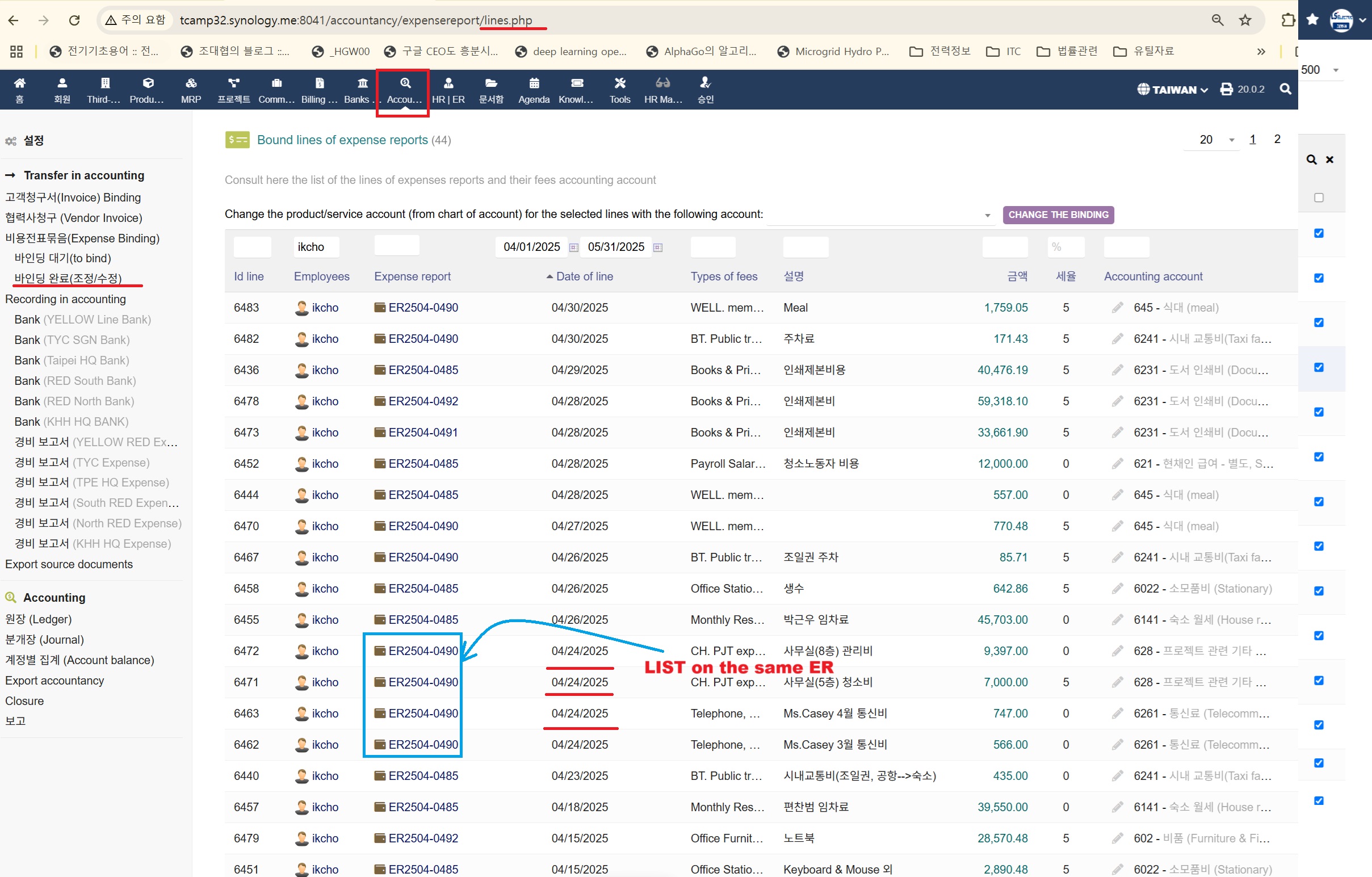
Task: Click the Banks module icon
Action: click(x=362, y=83)
